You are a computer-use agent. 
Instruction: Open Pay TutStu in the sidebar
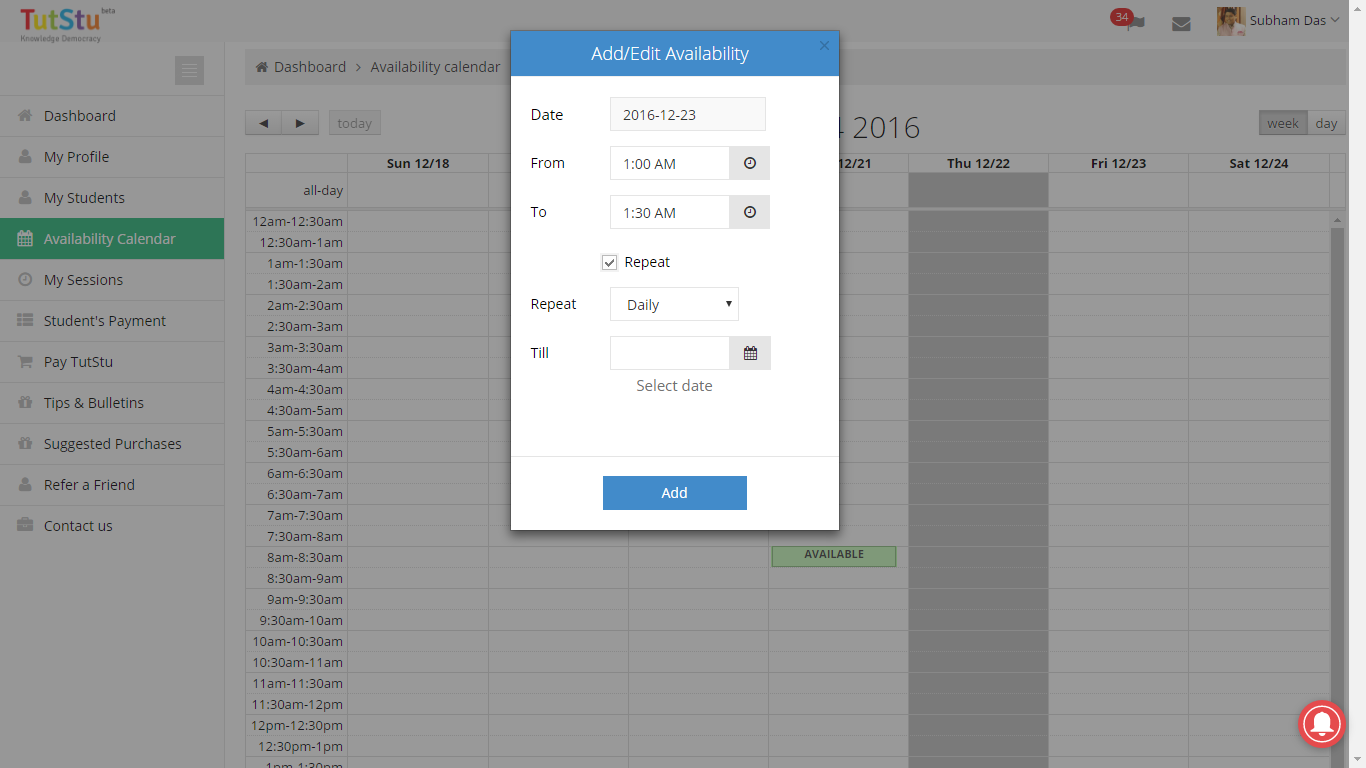pos(112,362)
